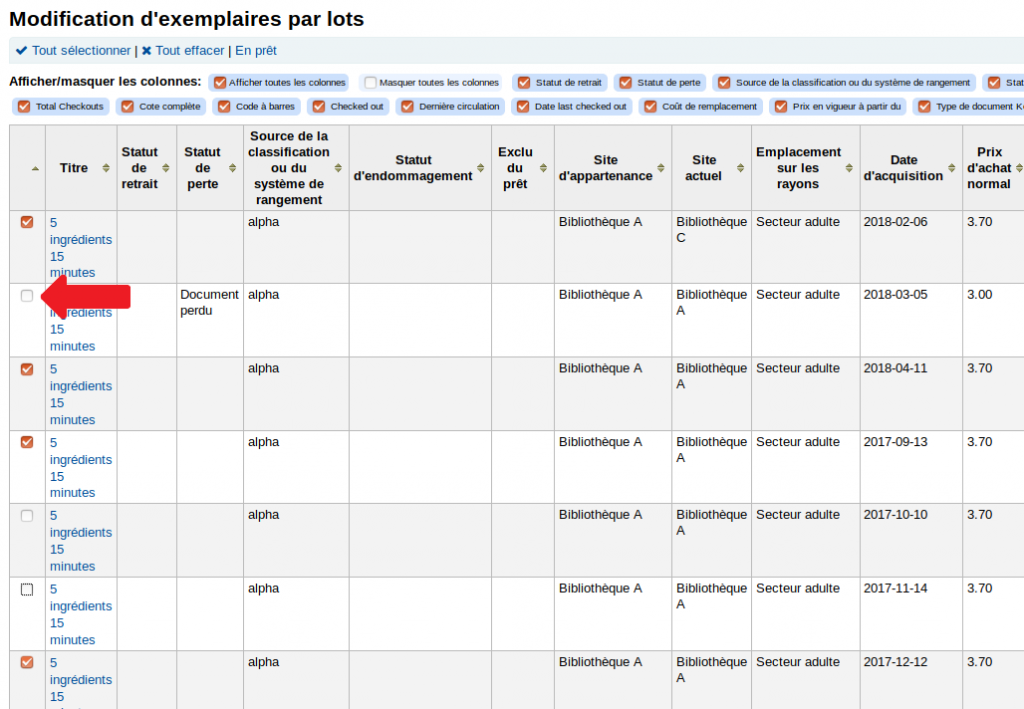Uncheck the Total Checkouts column
This screenshot has width=1024, height=709.
click(24, 106)
